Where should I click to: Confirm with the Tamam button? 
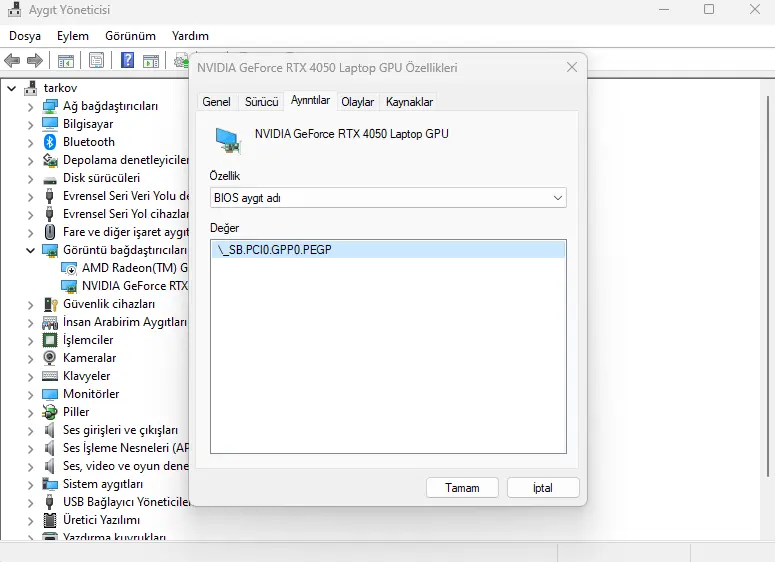click(462, 488)
